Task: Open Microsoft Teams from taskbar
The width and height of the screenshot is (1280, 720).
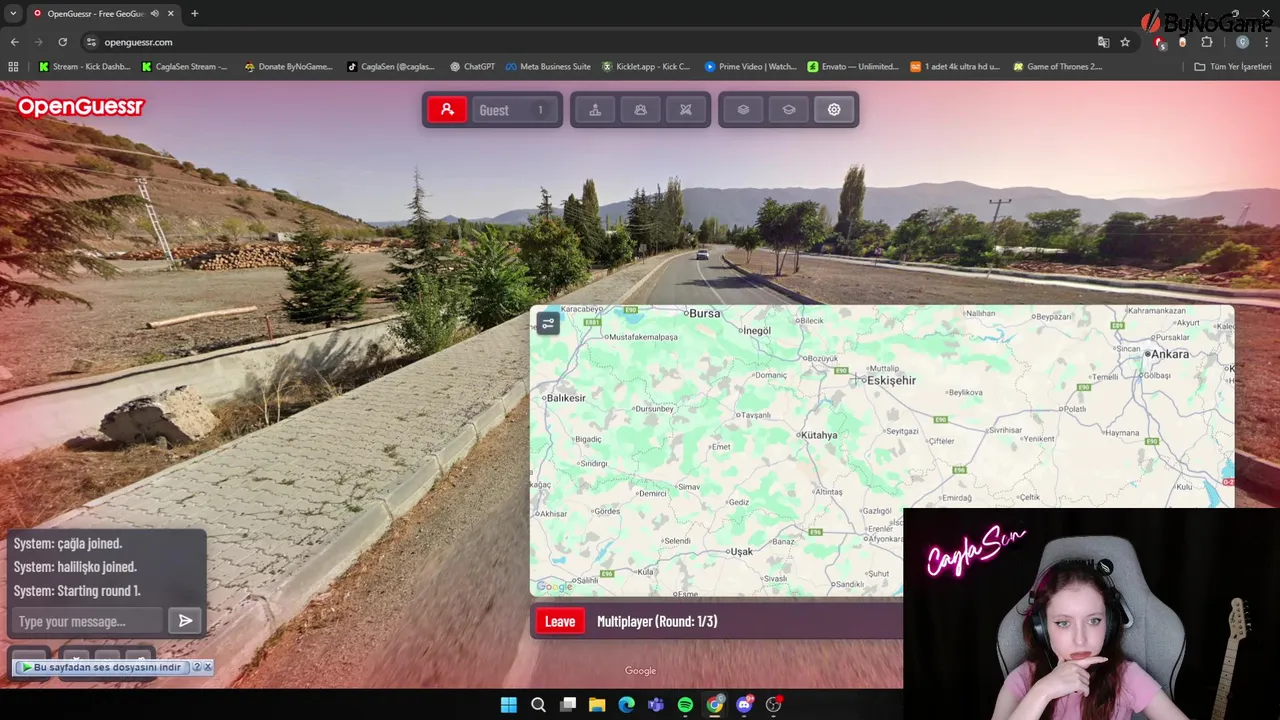Action: point(656,705)
